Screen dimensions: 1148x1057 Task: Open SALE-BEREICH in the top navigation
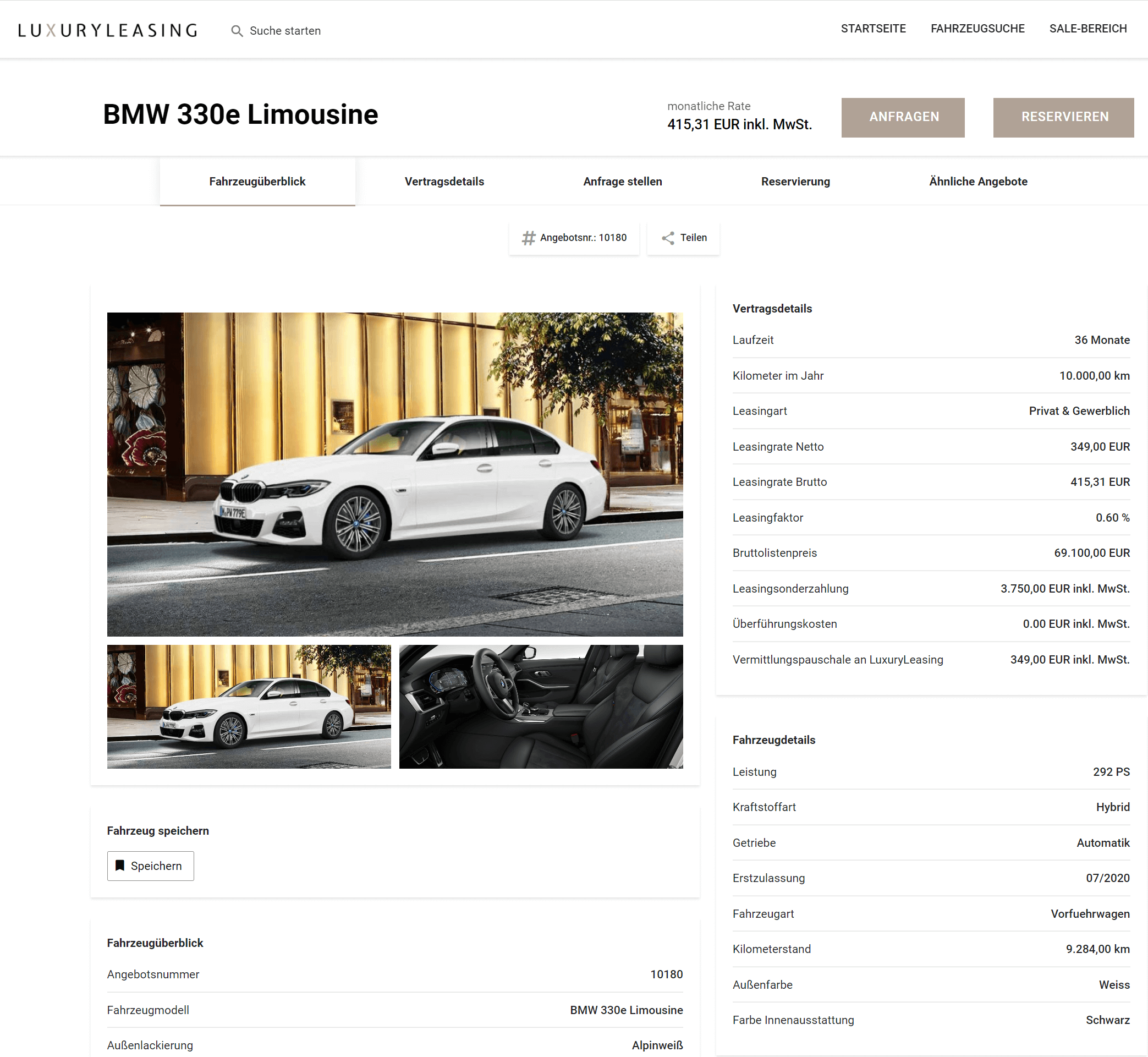tap(1087, 29)
